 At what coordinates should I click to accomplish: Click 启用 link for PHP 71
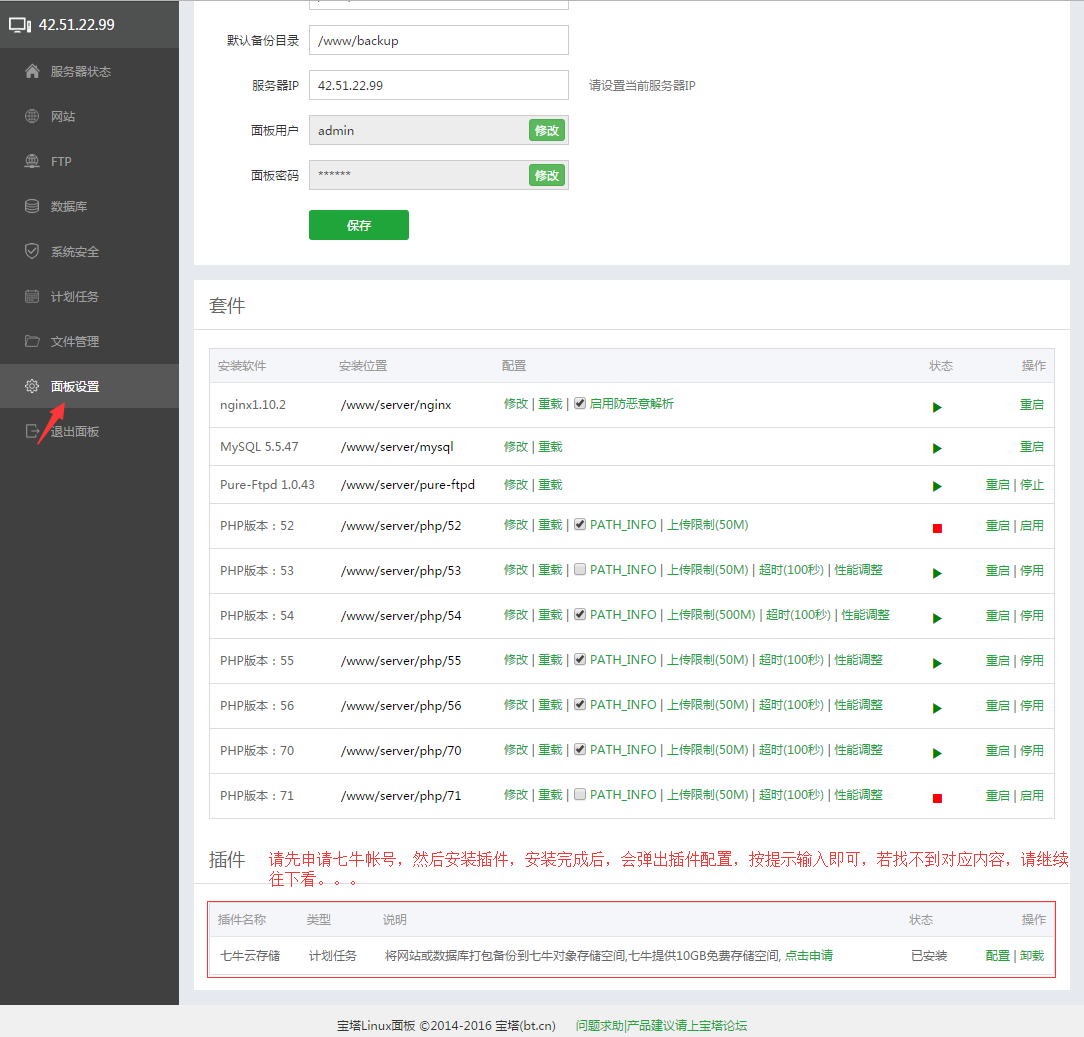[x=1031, y=795]
